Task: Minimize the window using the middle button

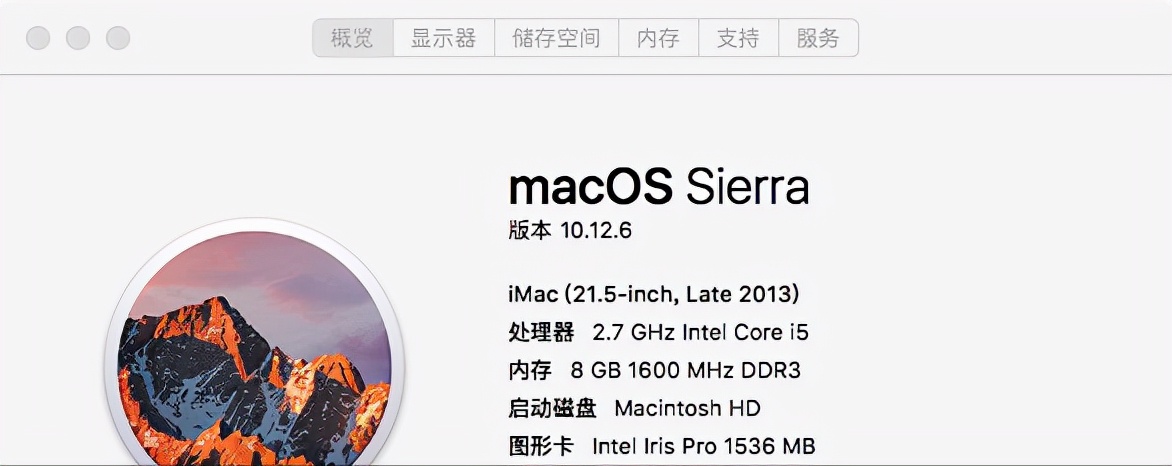Action: pos(78,39)
